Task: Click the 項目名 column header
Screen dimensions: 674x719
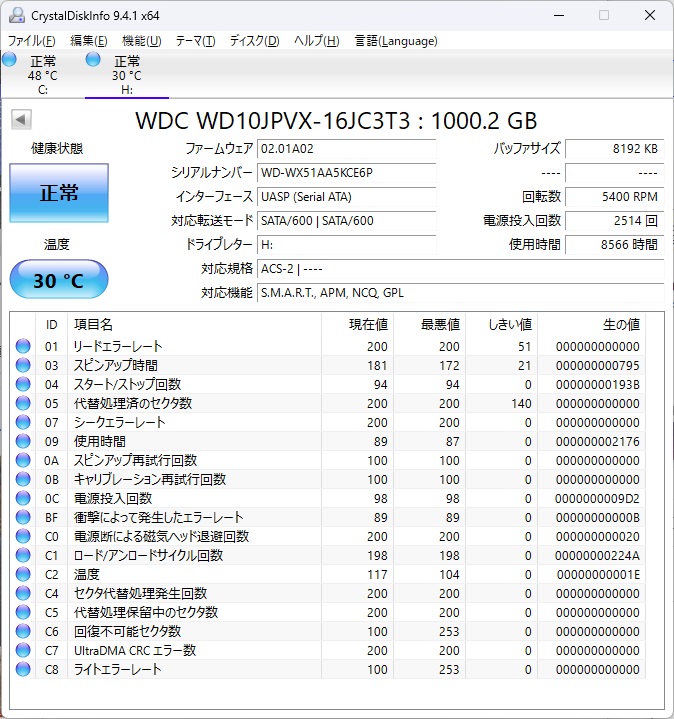Action: tap(194, 325)
